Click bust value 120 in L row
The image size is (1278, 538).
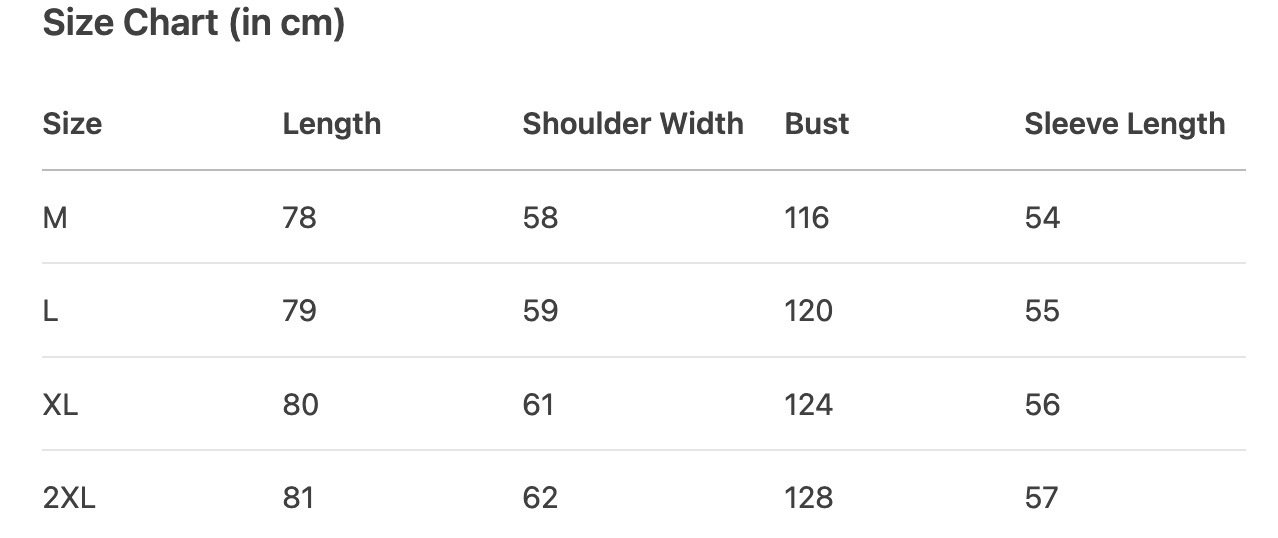pos(808,311)
